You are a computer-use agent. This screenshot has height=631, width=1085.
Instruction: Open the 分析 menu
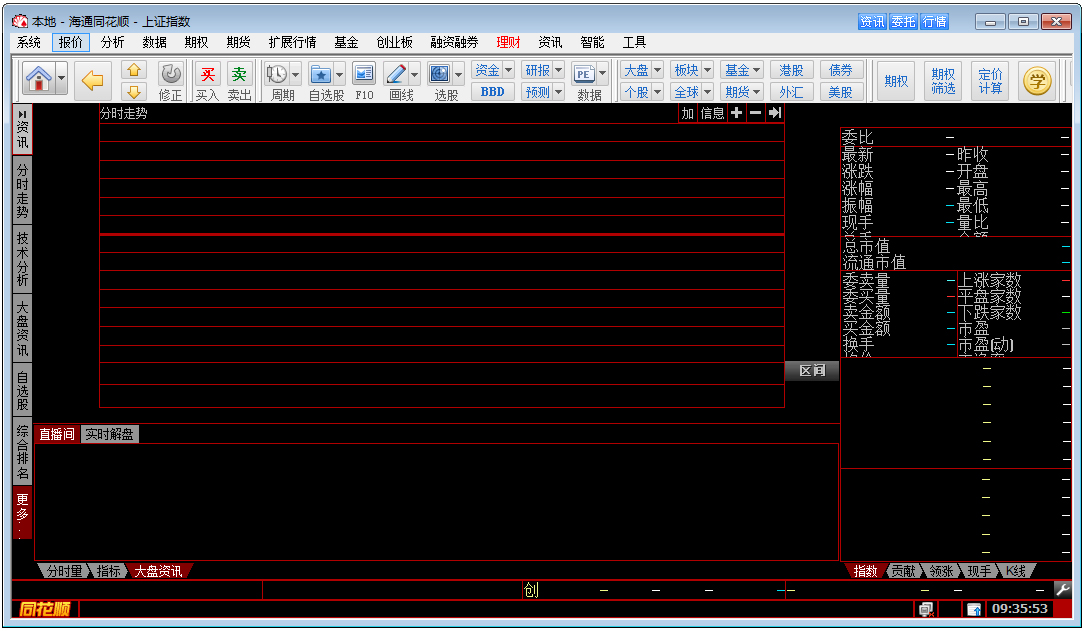(x=112, y=42)
